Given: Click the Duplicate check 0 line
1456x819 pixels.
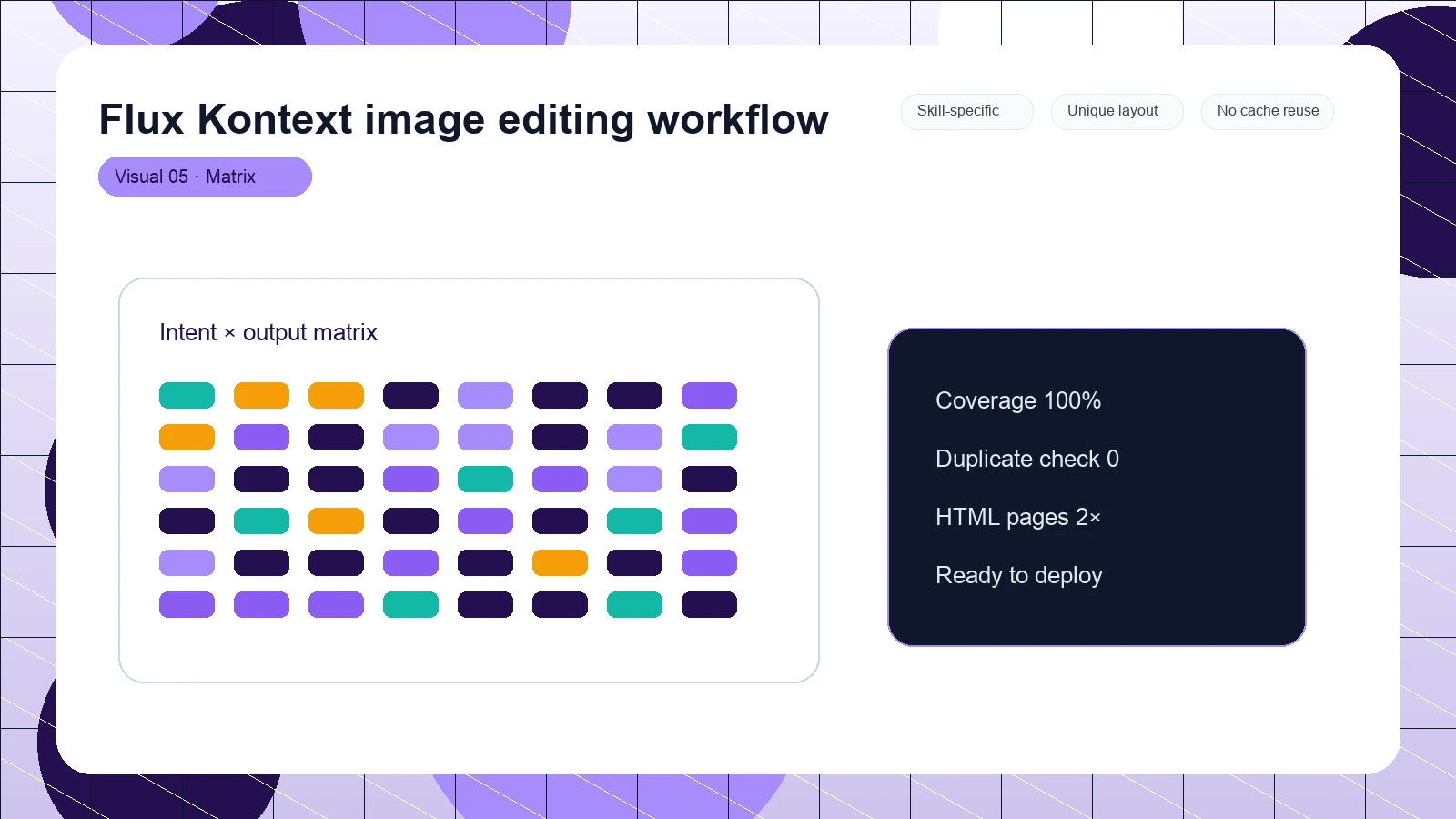Looking at the screenshot, I should tap(1027, 459).
